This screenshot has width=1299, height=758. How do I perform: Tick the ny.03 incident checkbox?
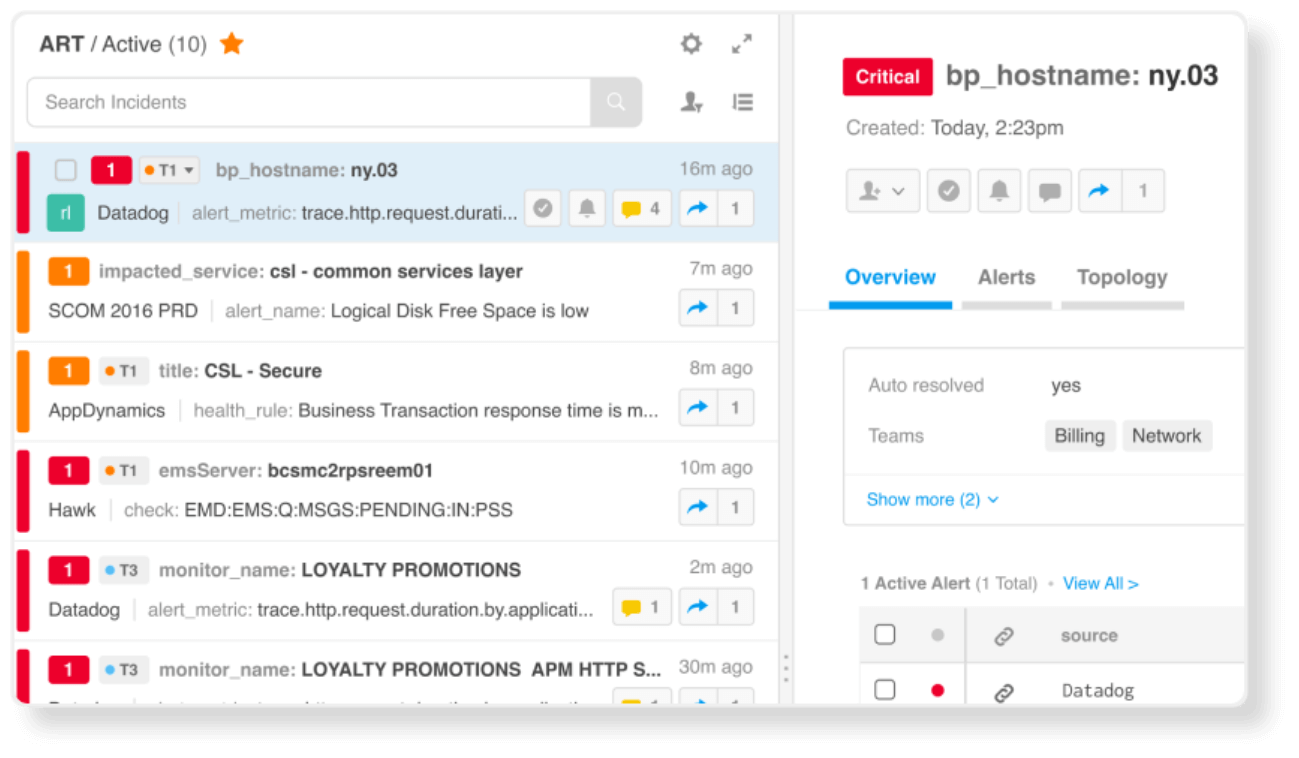tap(66, 170)
